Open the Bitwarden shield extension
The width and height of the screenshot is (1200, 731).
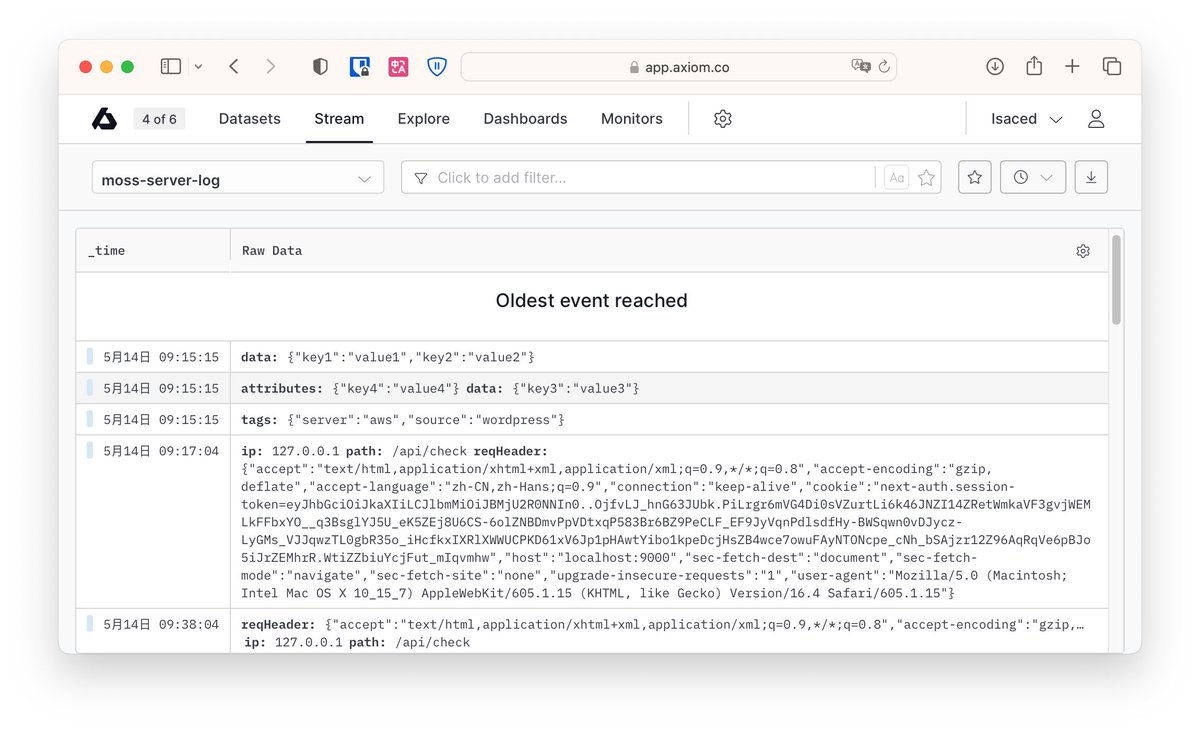click(x=437, y=66)
